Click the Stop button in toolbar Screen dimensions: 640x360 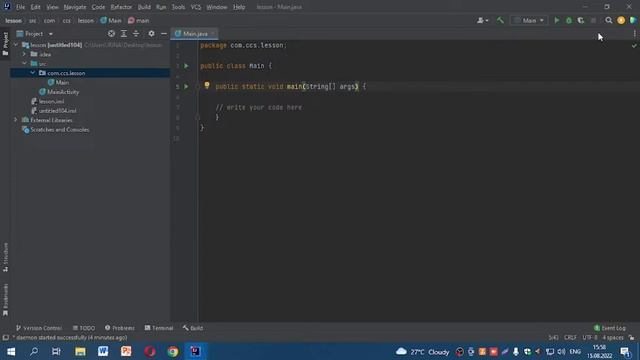click(593, 20)
